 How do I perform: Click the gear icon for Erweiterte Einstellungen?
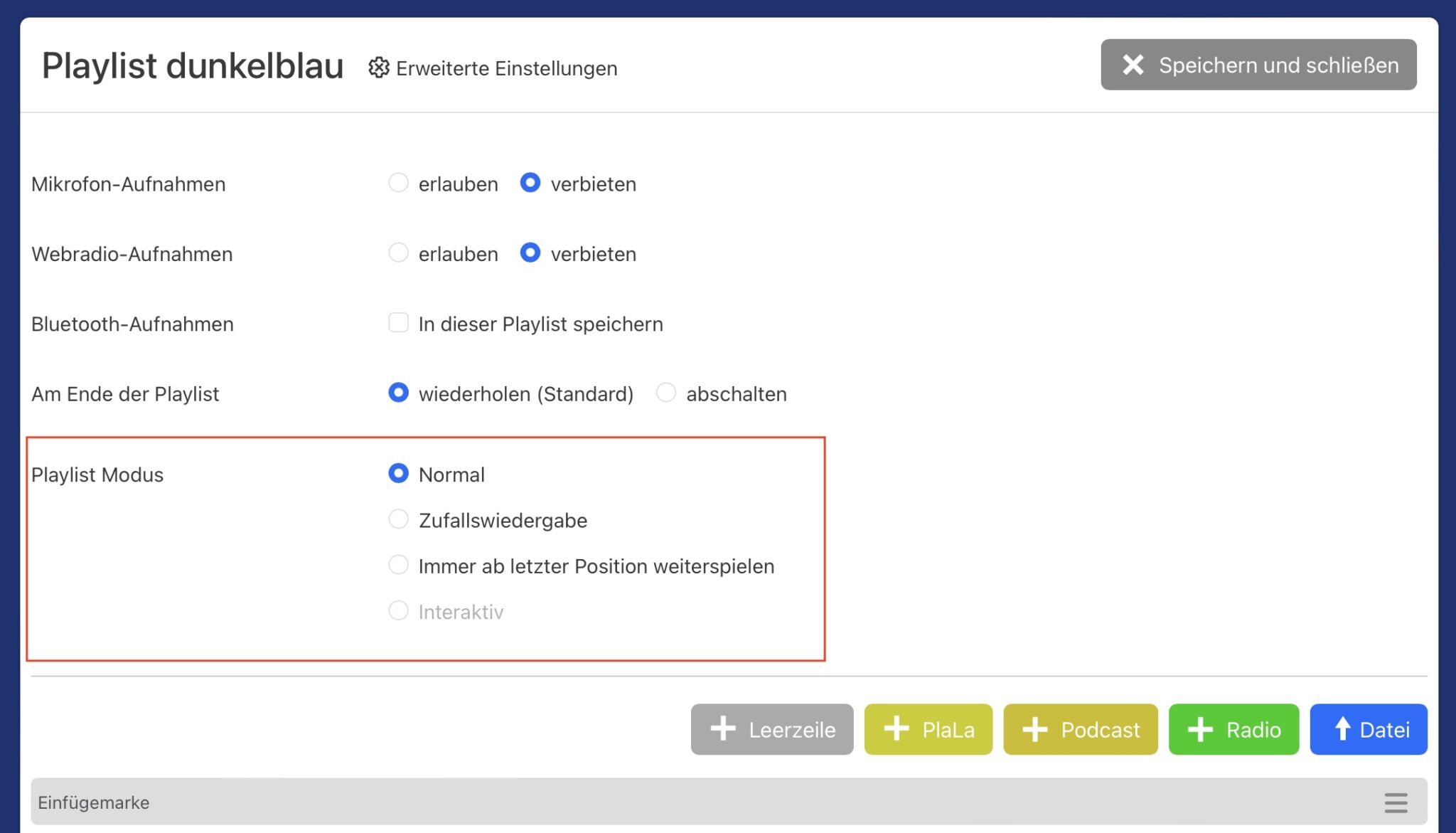pyautogui.click(x=378, y=68)
